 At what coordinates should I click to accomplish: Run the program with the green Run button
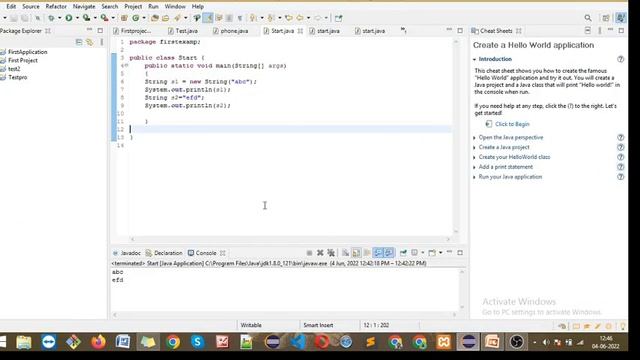click(69, 18)
